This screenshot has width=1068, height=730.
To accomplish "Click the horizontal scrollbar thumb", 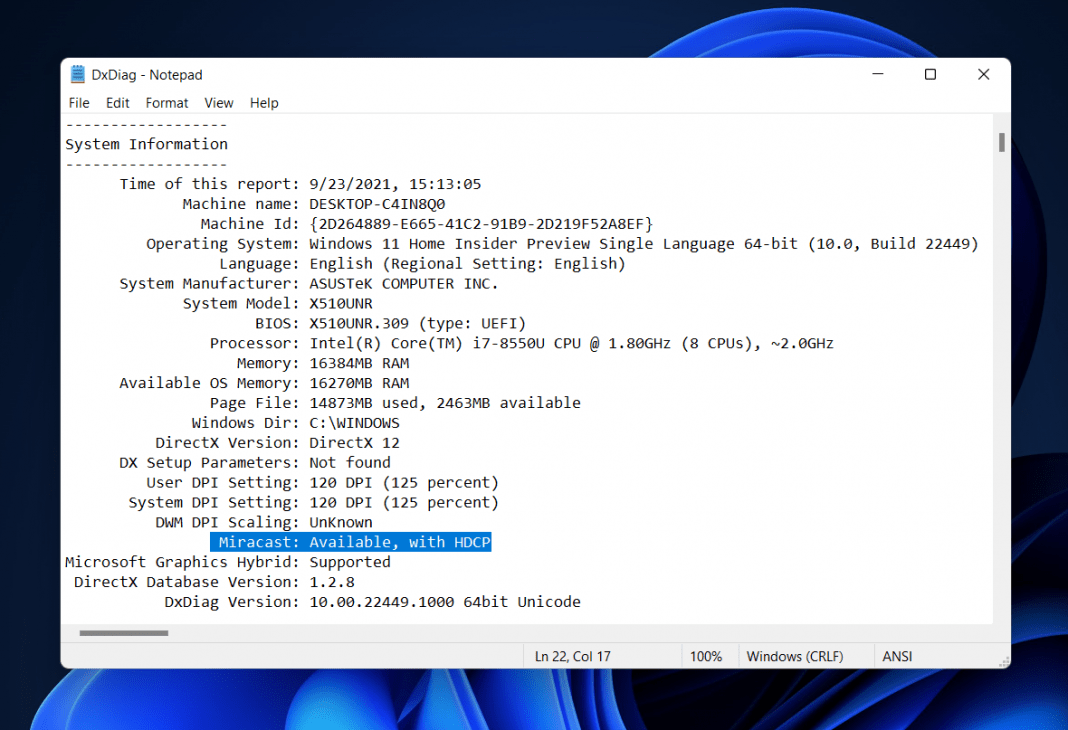I will (x=124, y=632).
